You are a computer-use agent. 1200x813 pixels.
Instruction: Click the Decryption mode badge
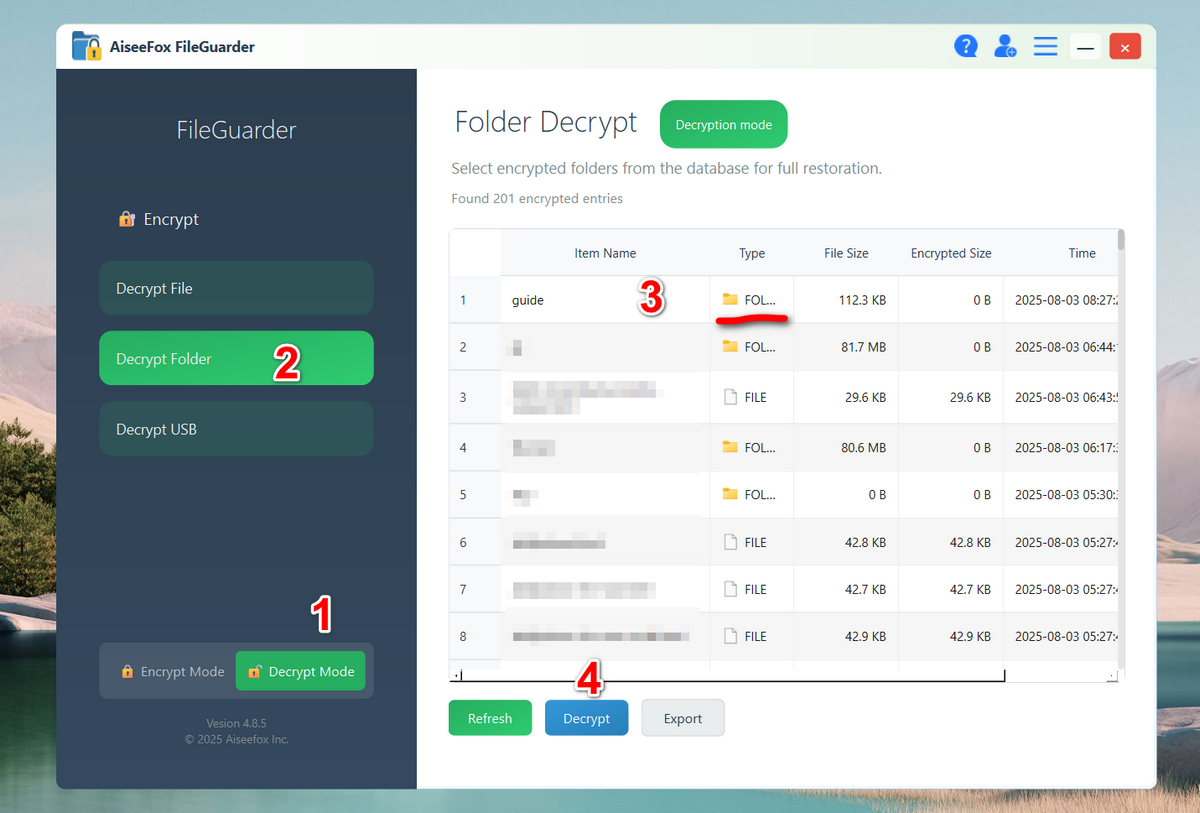coord(723,124)
